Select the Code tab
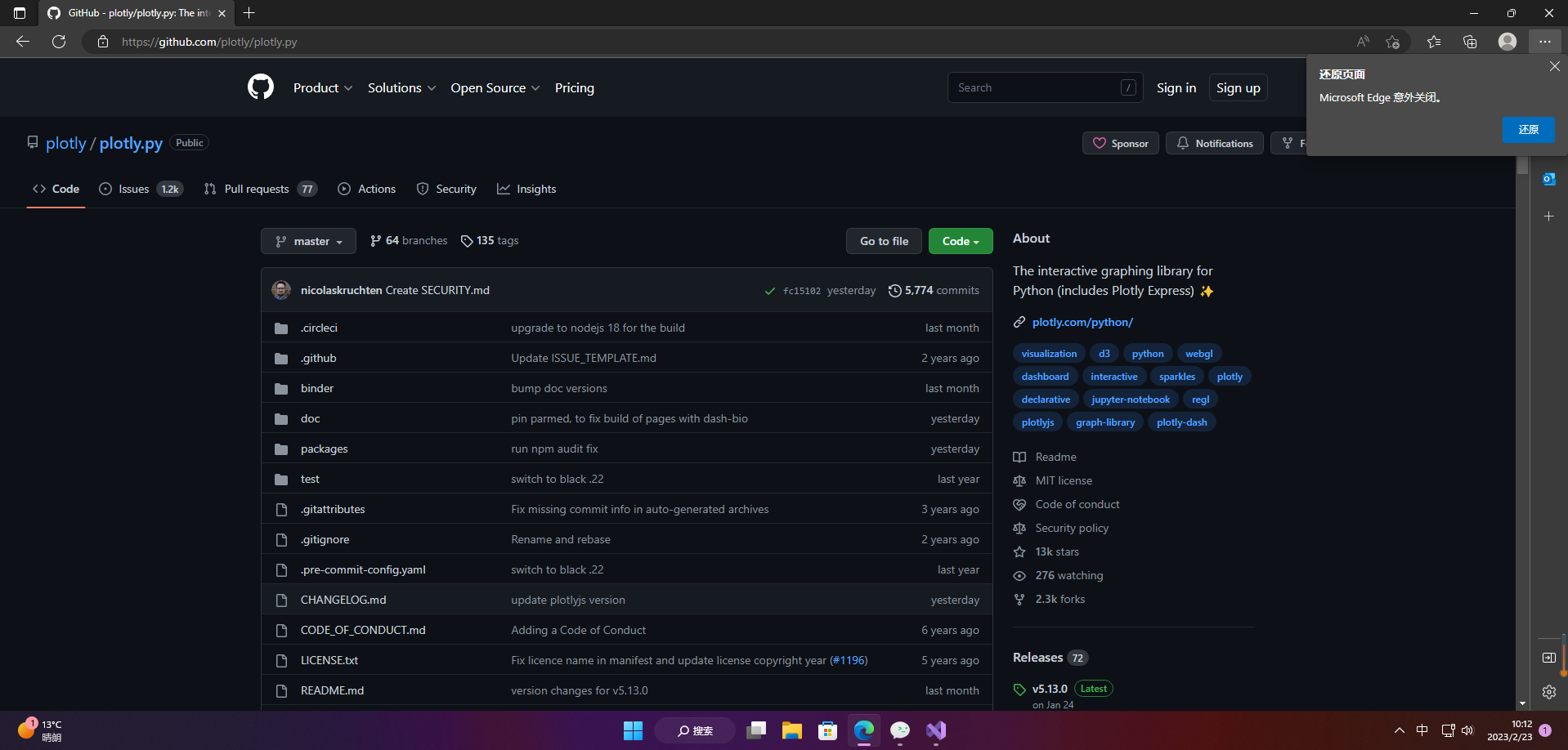 (x=56, y=189)
